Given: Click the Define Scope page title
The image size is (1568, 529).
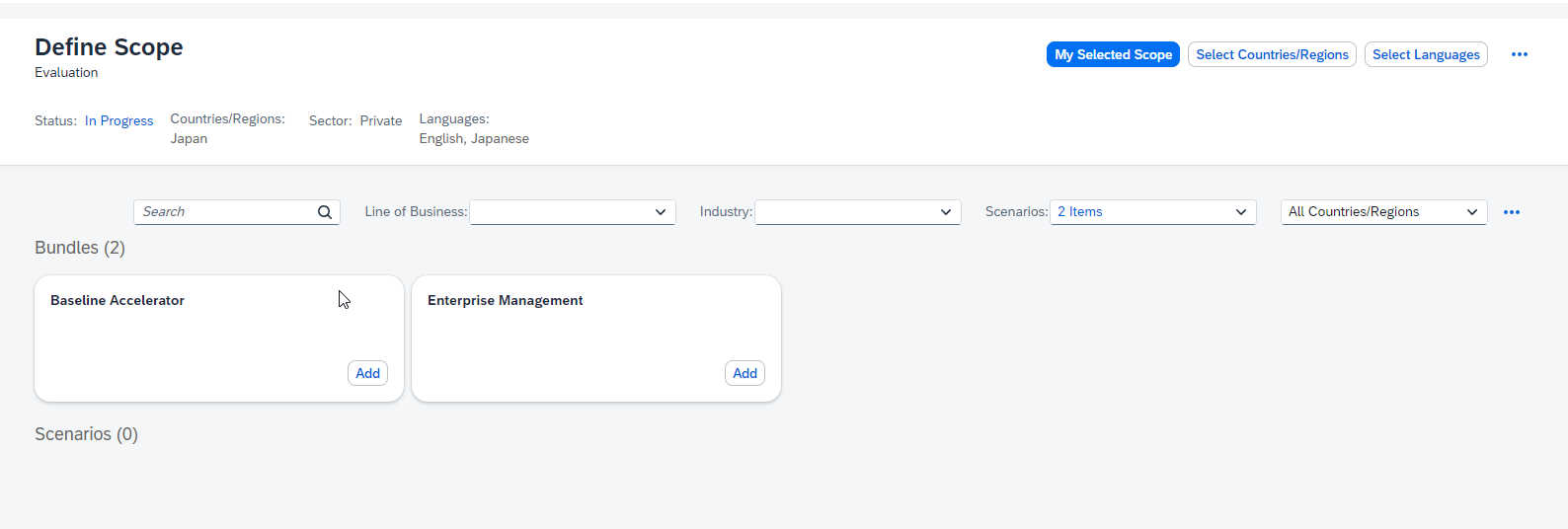Looking at the screenshot, I should click(109, 47).
